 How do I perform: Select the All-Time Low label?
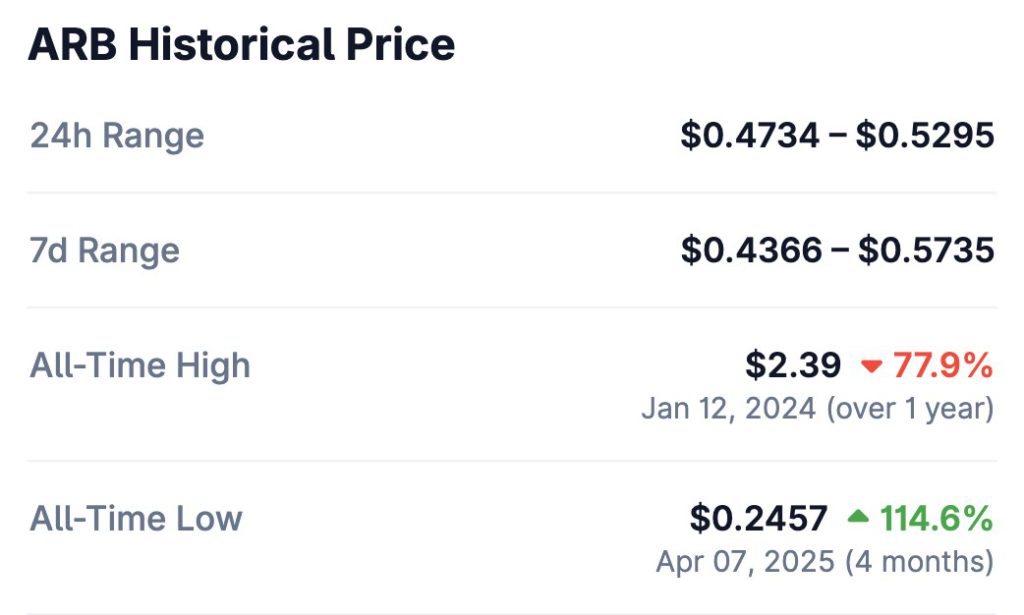(x=136, y=518)
